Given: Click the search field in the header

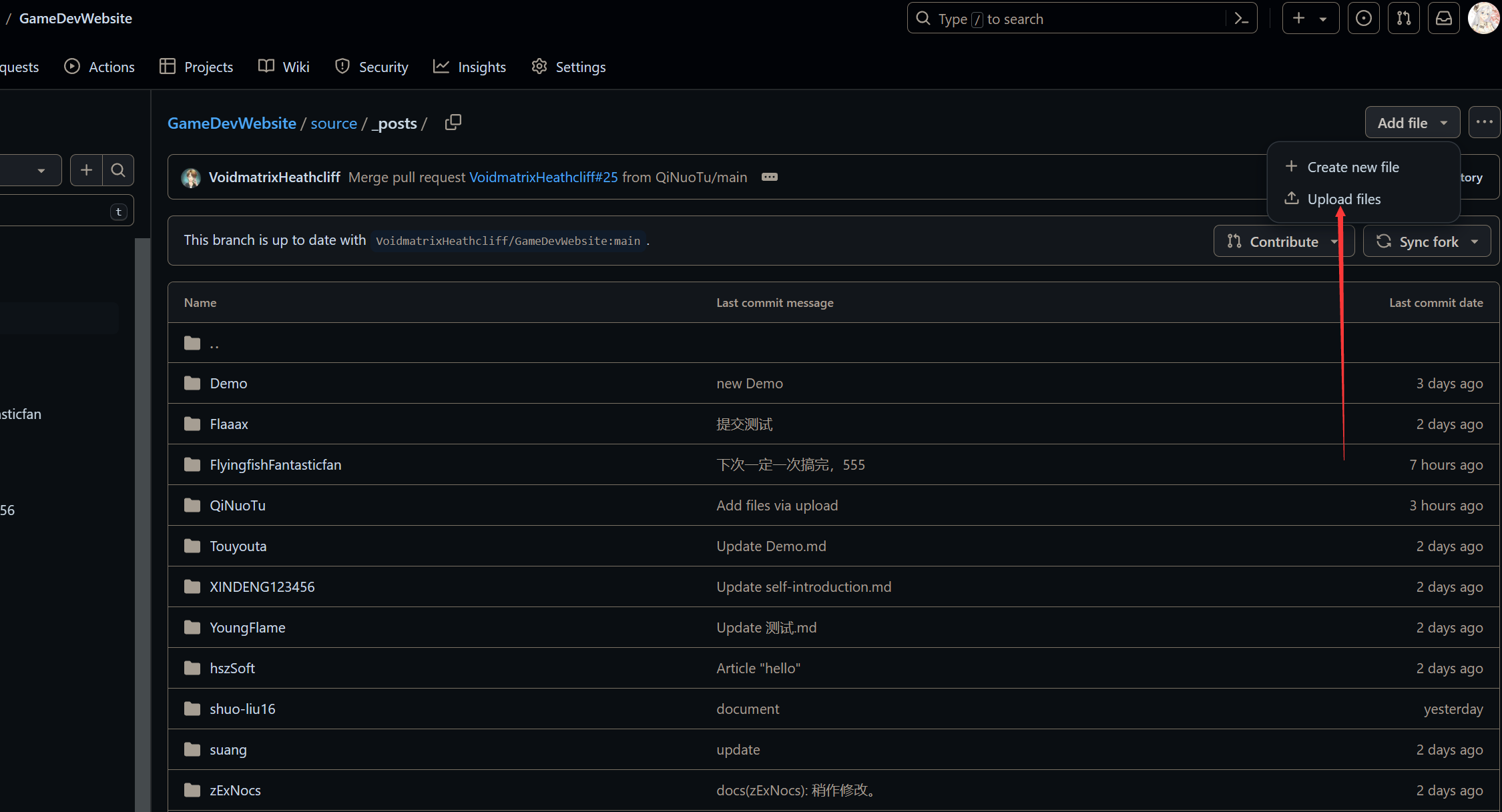Looking at the screenshot, I should (1081, 18).
